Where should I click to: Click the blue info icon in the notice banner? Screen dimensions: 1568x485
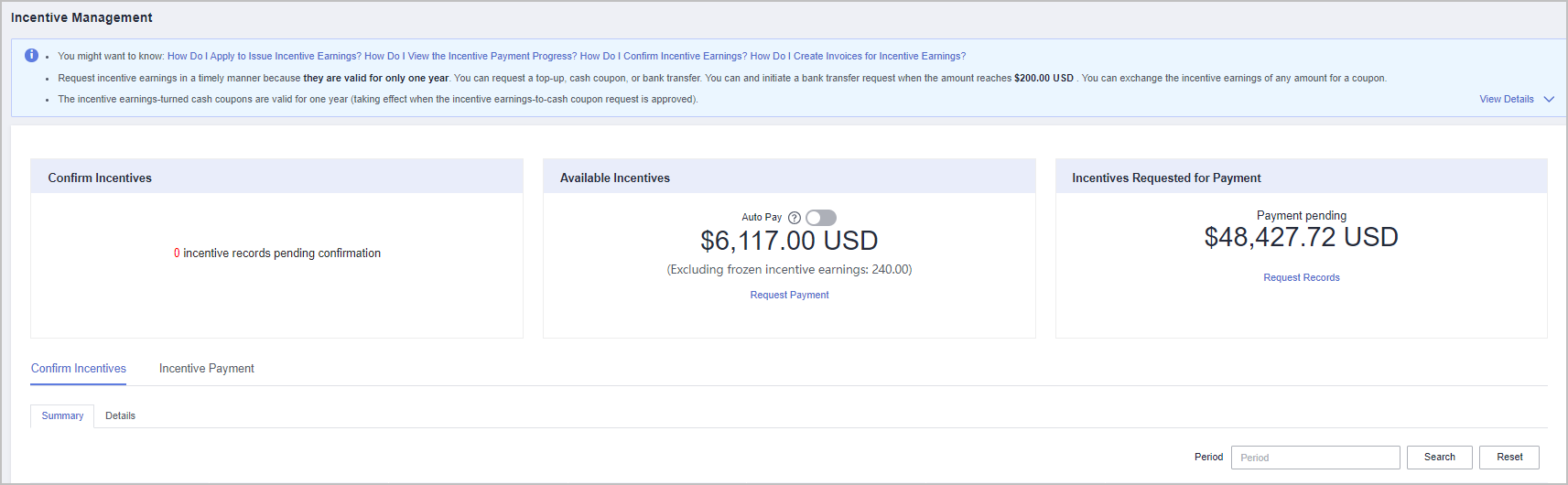[31, 56]
